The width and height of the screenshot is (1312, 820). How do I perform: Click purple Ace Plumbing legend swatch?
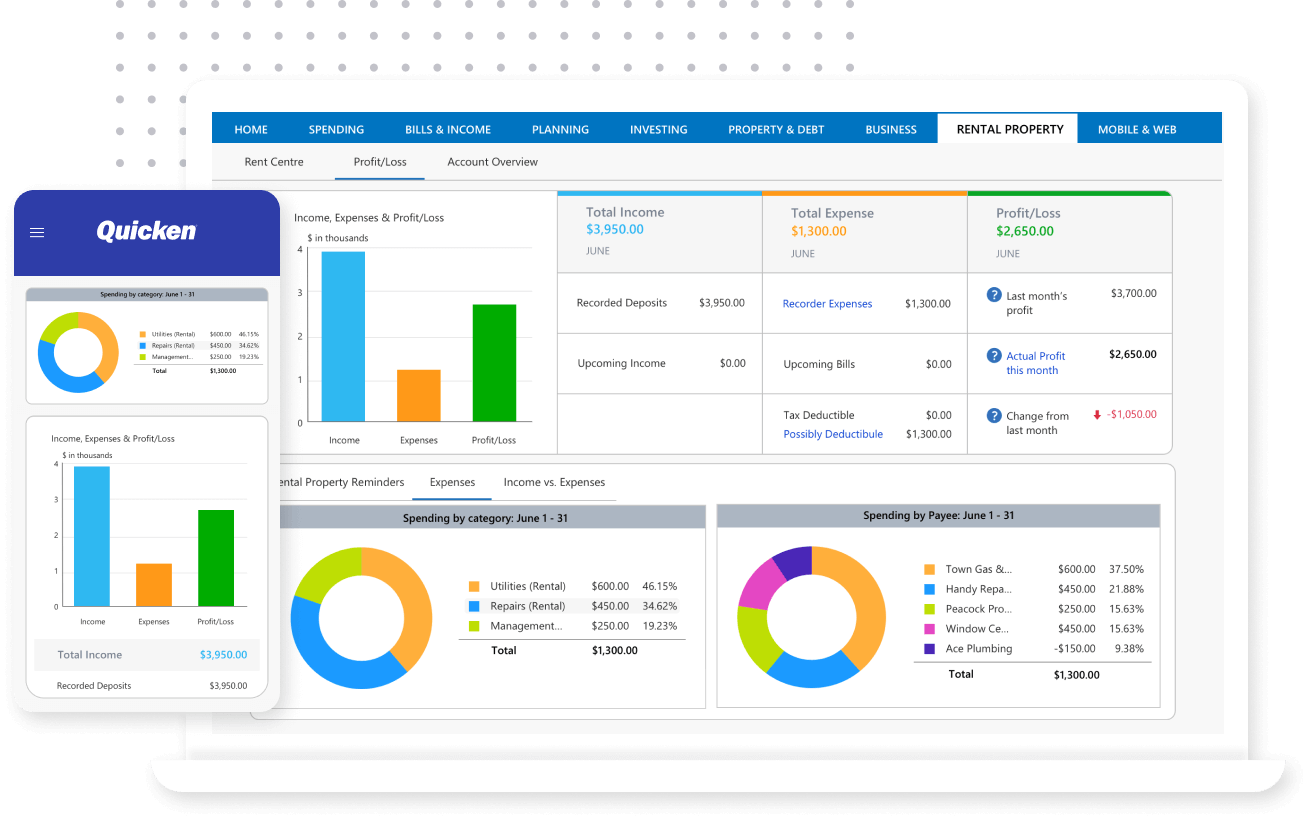(929, 649)
